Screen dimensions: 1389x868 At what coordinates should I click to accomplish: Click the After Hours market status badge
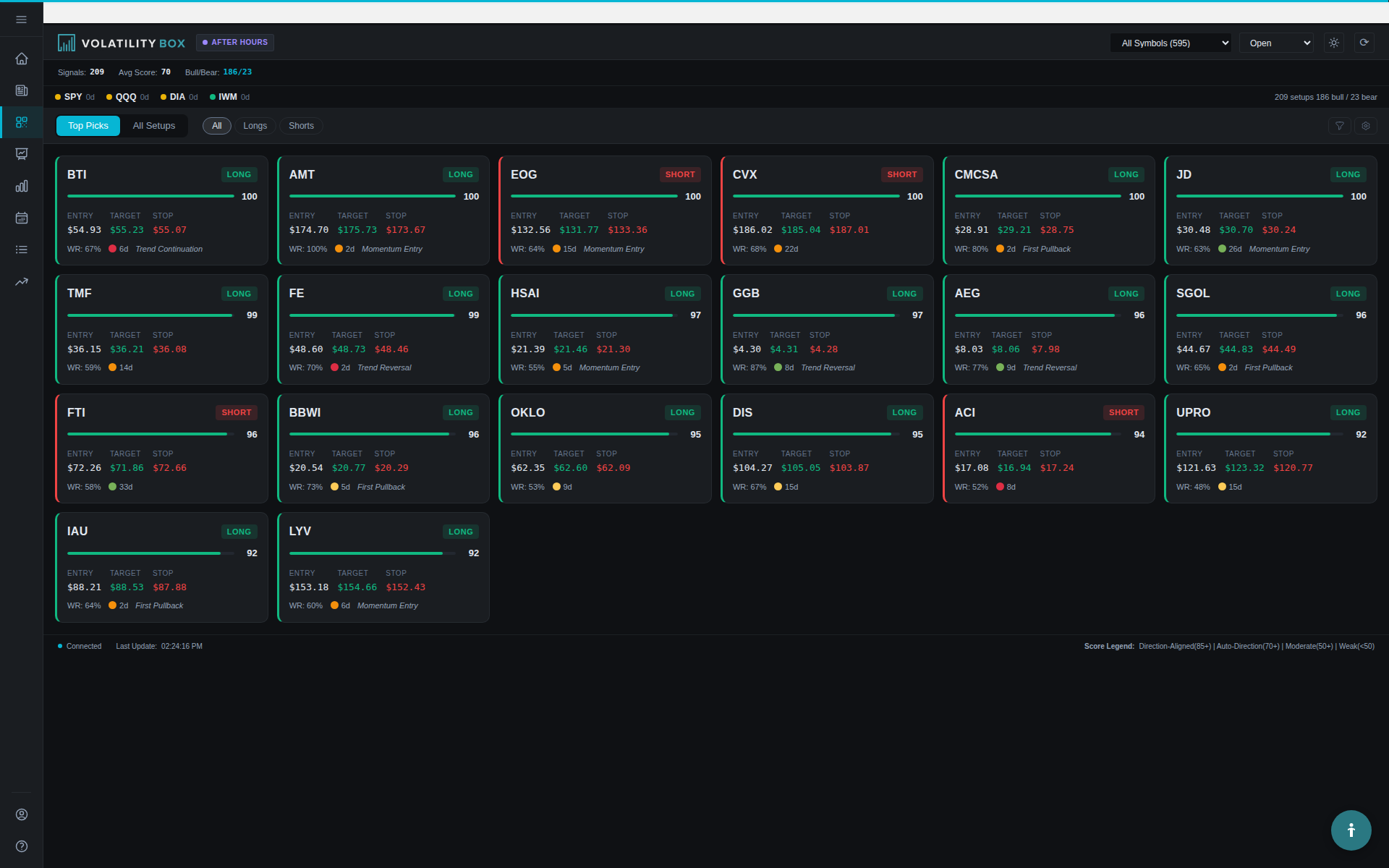coord(235,43)
